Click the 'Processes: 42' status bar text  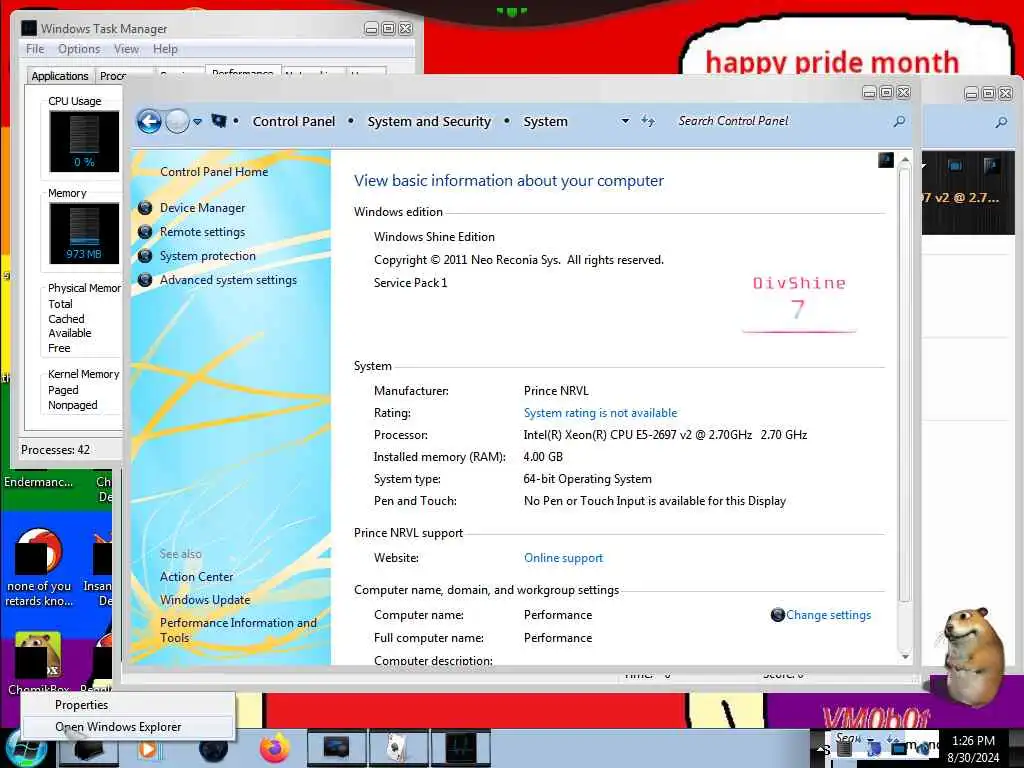pyautogui.click(x=56, y=450)
